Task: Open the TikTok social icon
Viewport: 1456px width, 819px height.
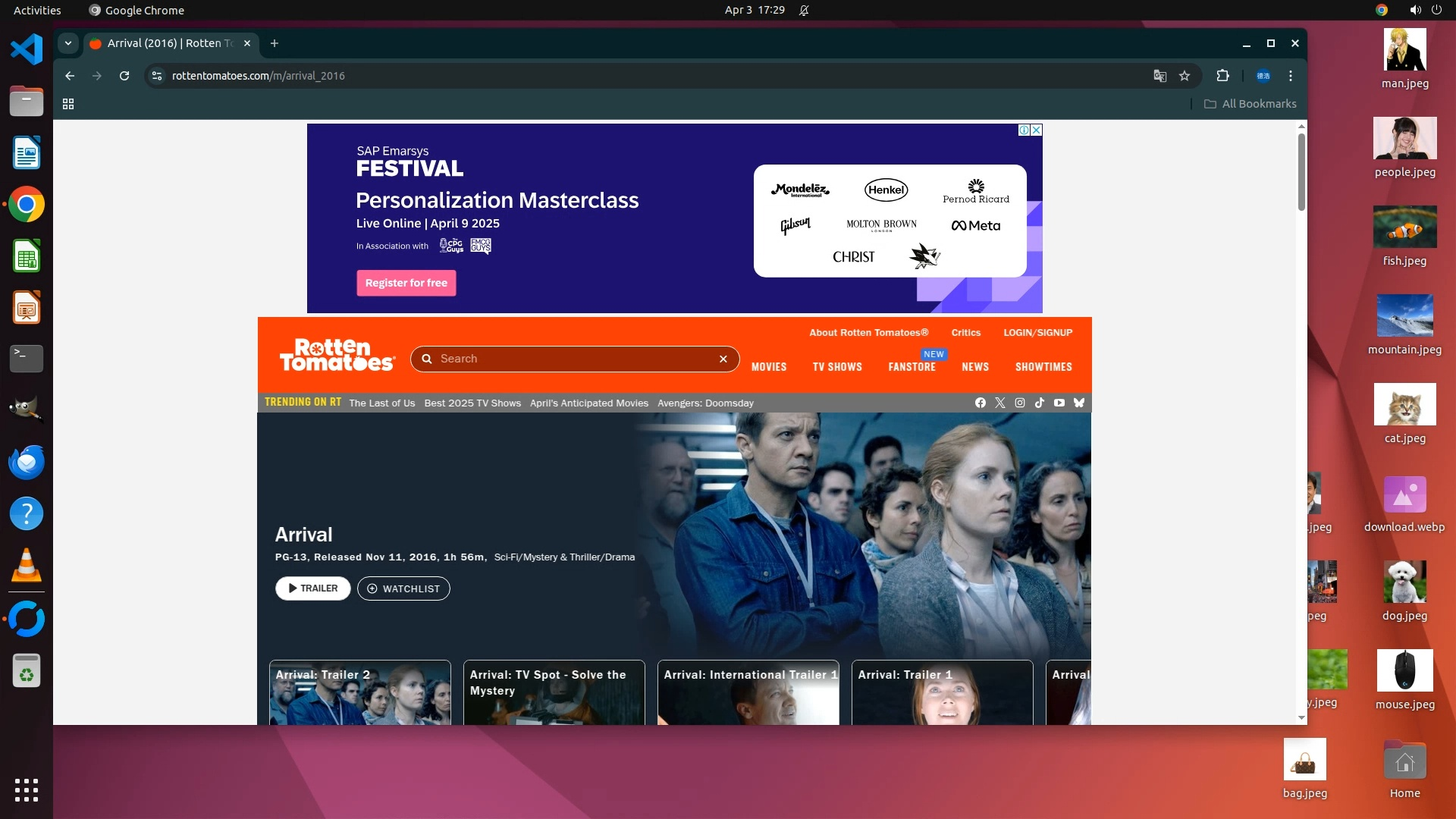Action: (1039, 403)
